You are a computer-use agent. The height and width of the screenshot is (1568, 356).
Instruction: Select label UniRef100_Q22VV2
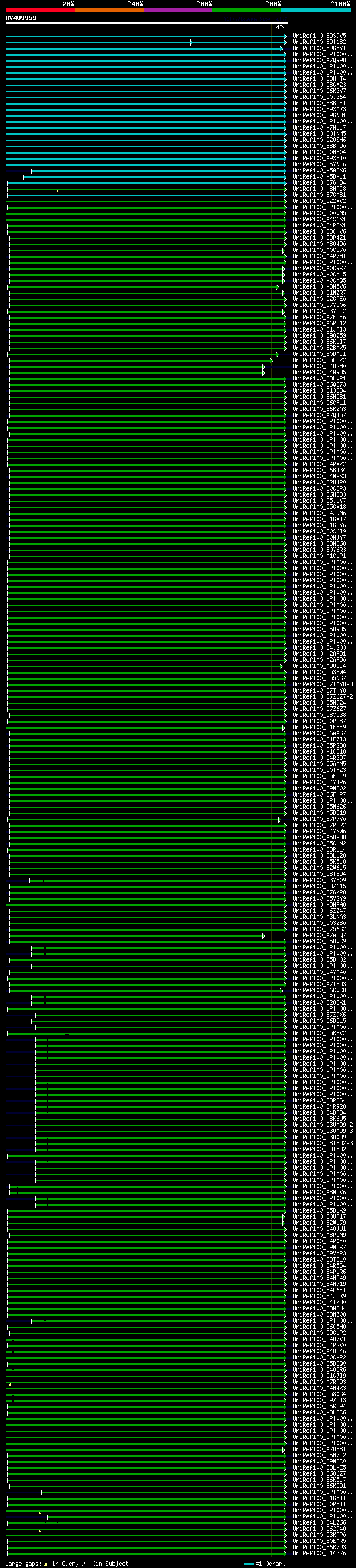pos(319,201)
